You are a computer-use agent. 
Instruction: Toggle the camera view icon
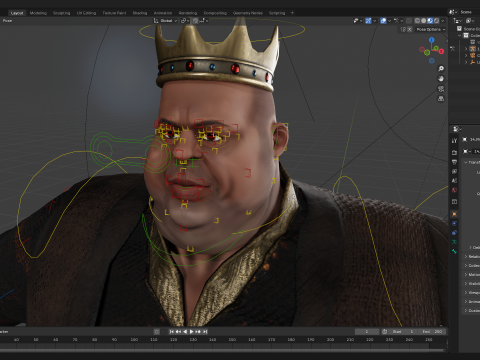pyautogui.click(x=441, y=89)
